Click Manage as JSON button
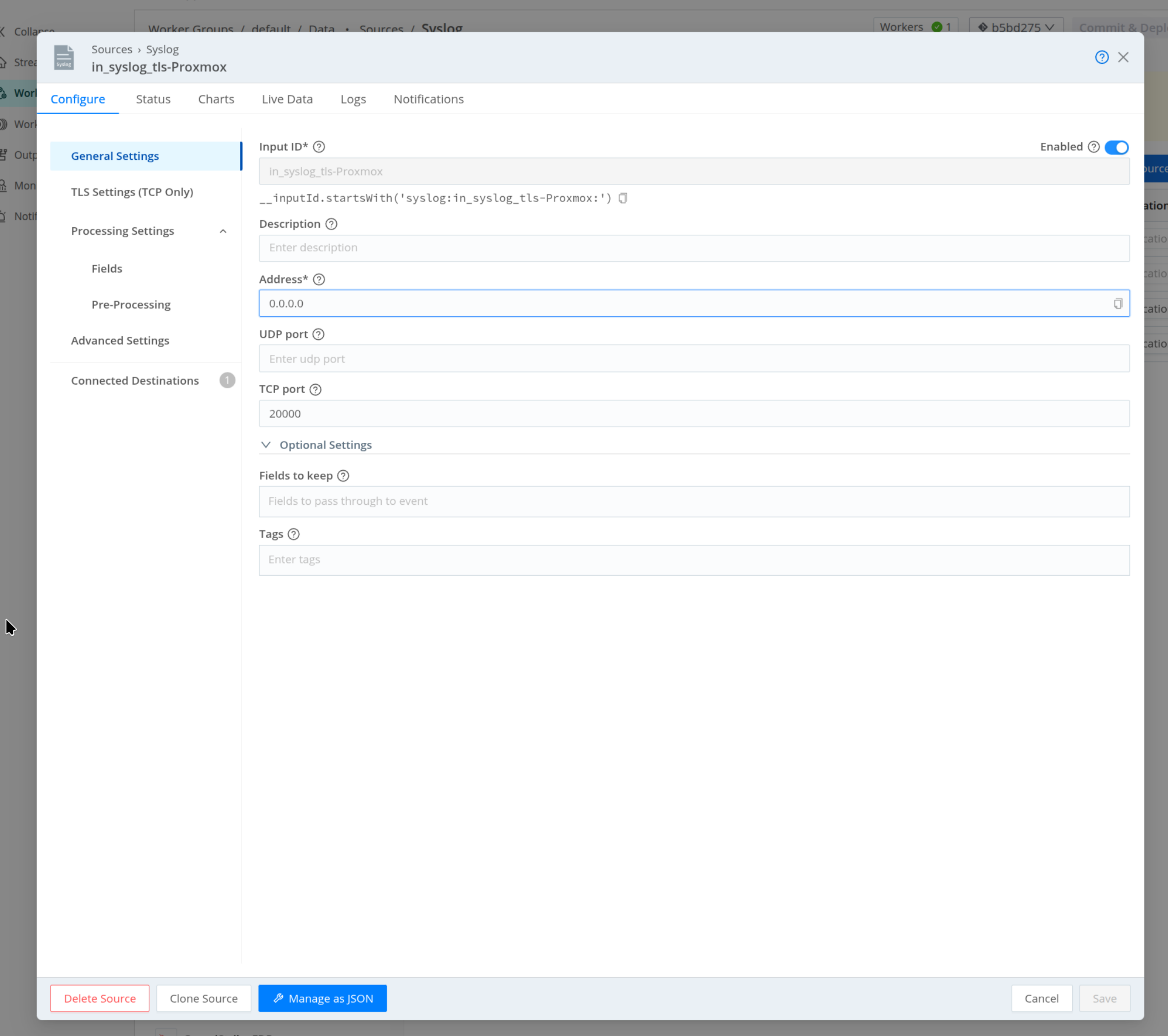This screenshot has width=1168, height=1036. [x=322, y=998]
